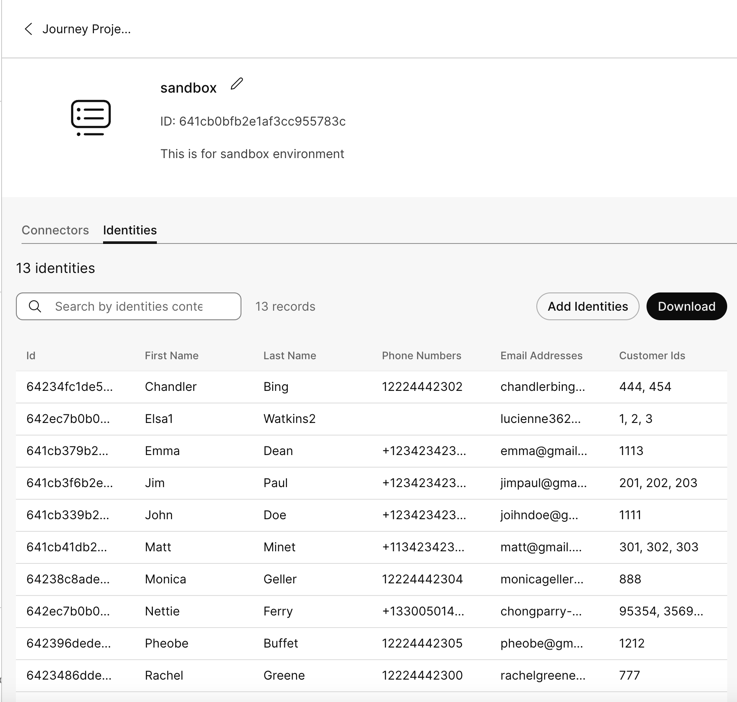Click the joihndoe@g... email cell
This screenshot has width=737, height=702.
pos(540,515)
